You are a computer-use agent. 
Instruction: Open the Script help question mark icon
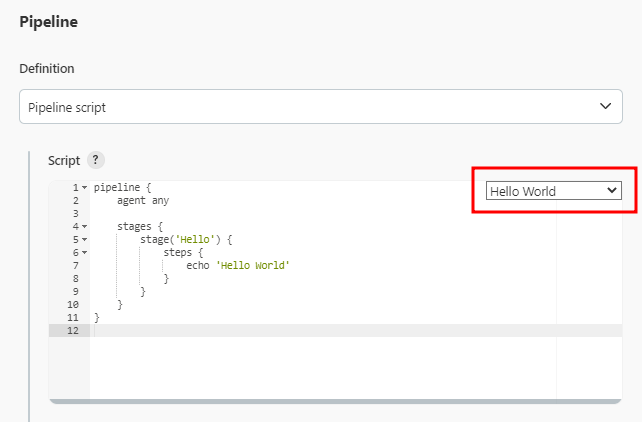[x=96, y=160]
